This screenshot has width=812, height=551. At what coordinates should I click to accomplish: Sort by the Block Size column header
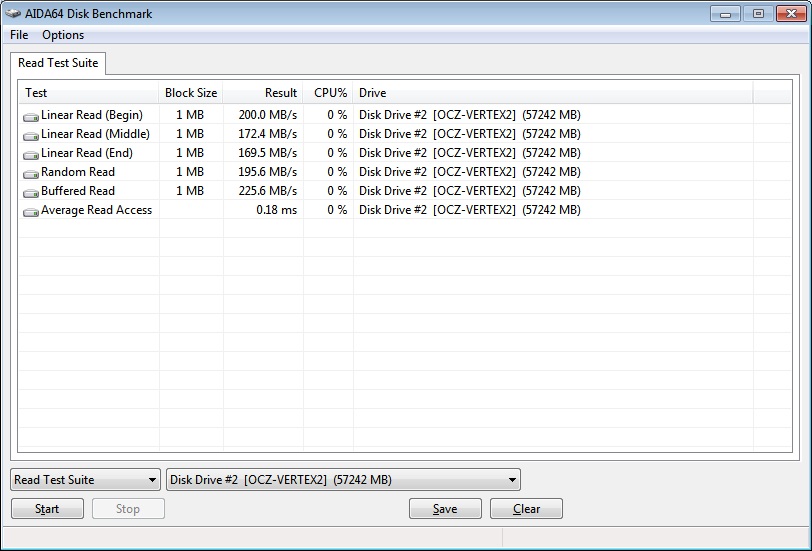[x=191, y=93]
